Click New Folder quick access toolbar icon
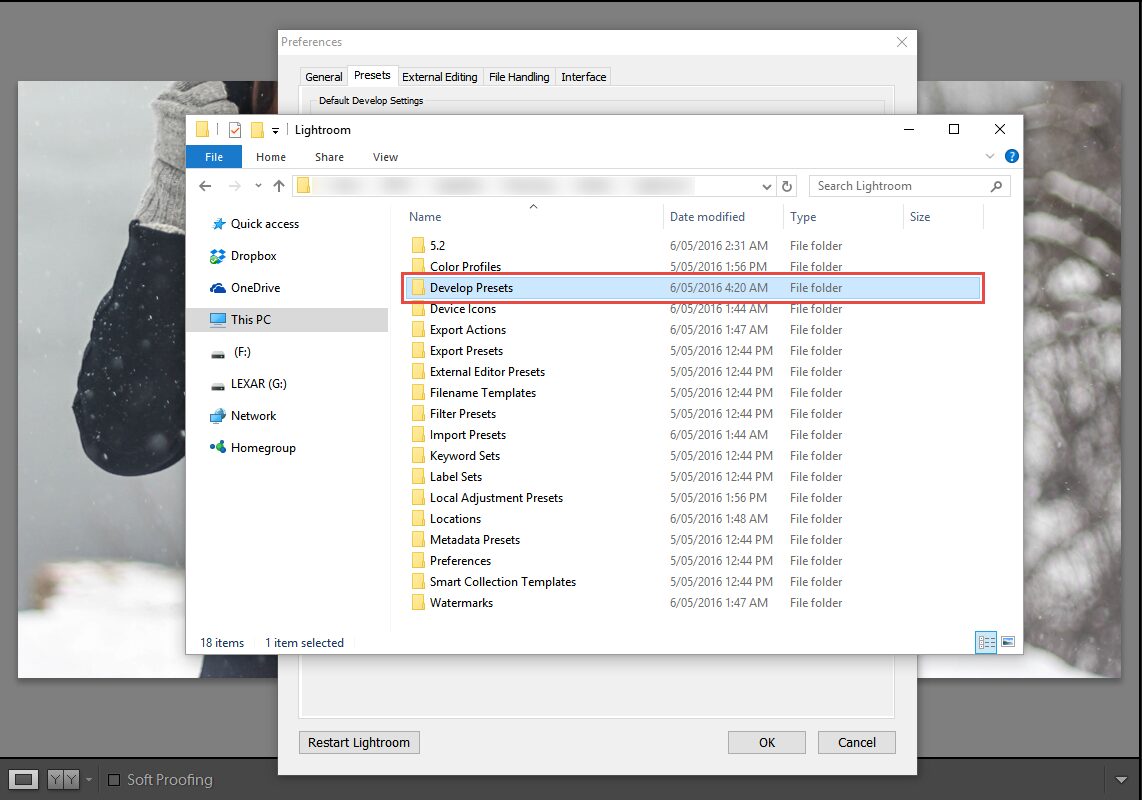The height and width of the screenshot is (800, 1142). click(257, 130)
